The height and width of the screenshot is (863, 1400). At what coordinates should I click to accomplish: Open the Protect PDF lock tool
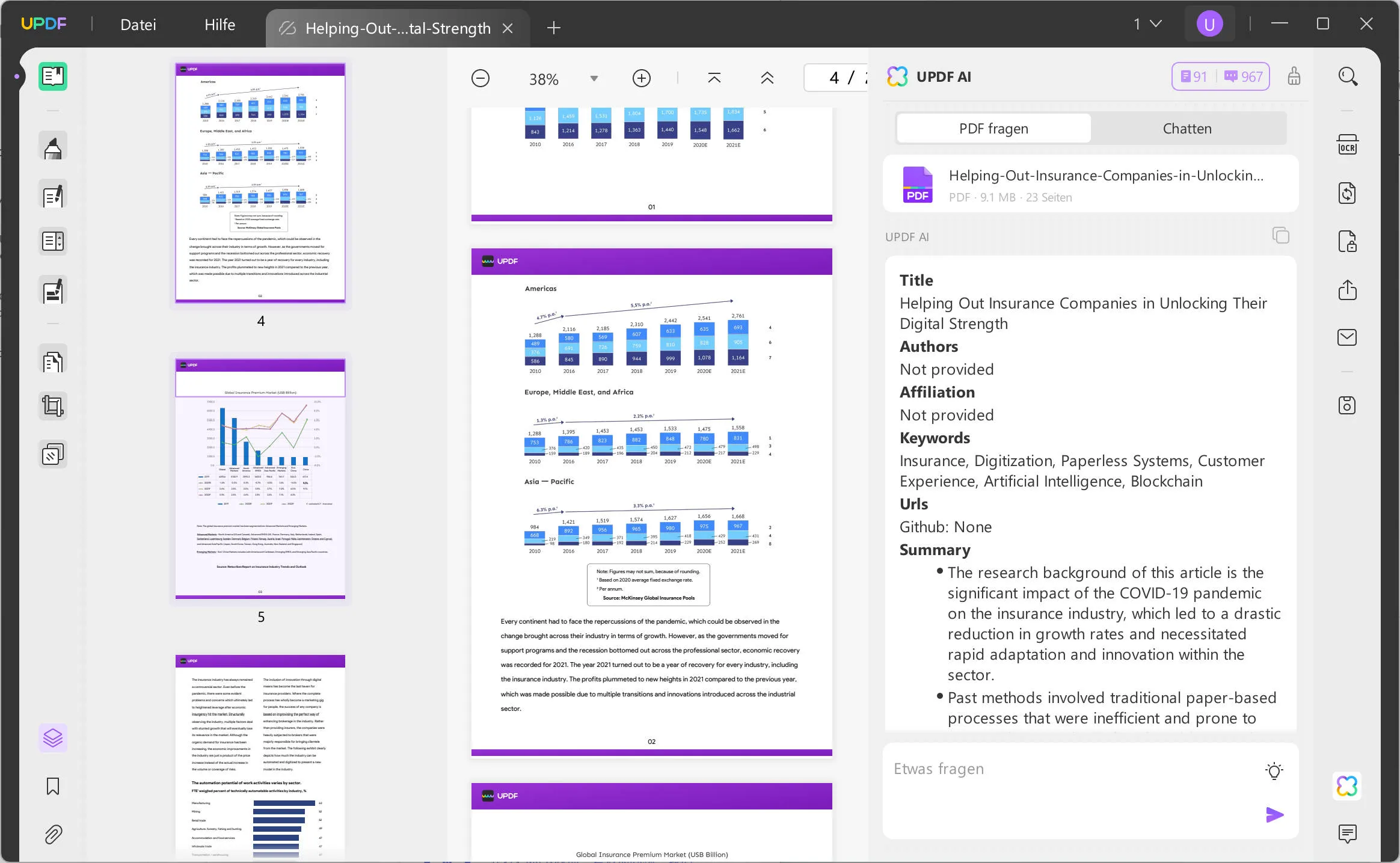click(x=1347, y=242)
